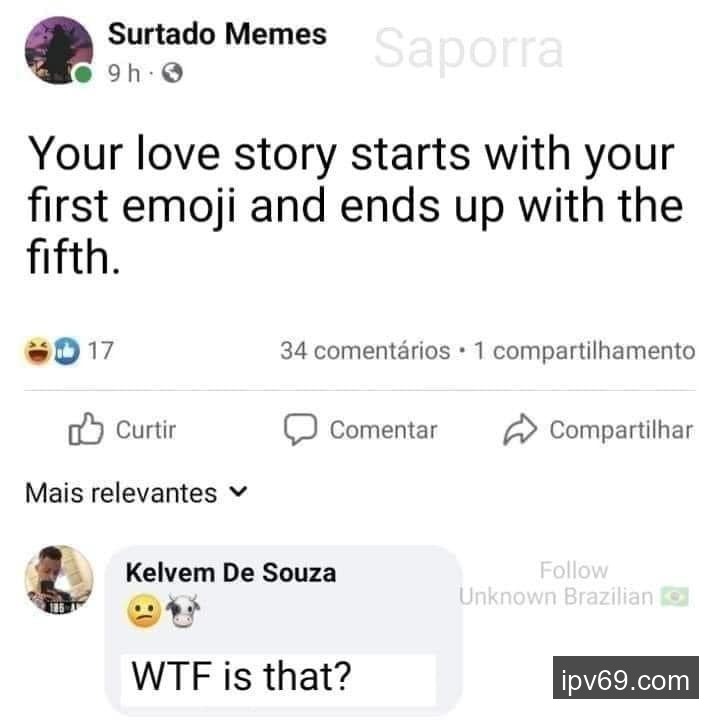The width and height of the screenshot is (720, 720).
Task: Click the blue like reaction icon
Action: [64, 351]
